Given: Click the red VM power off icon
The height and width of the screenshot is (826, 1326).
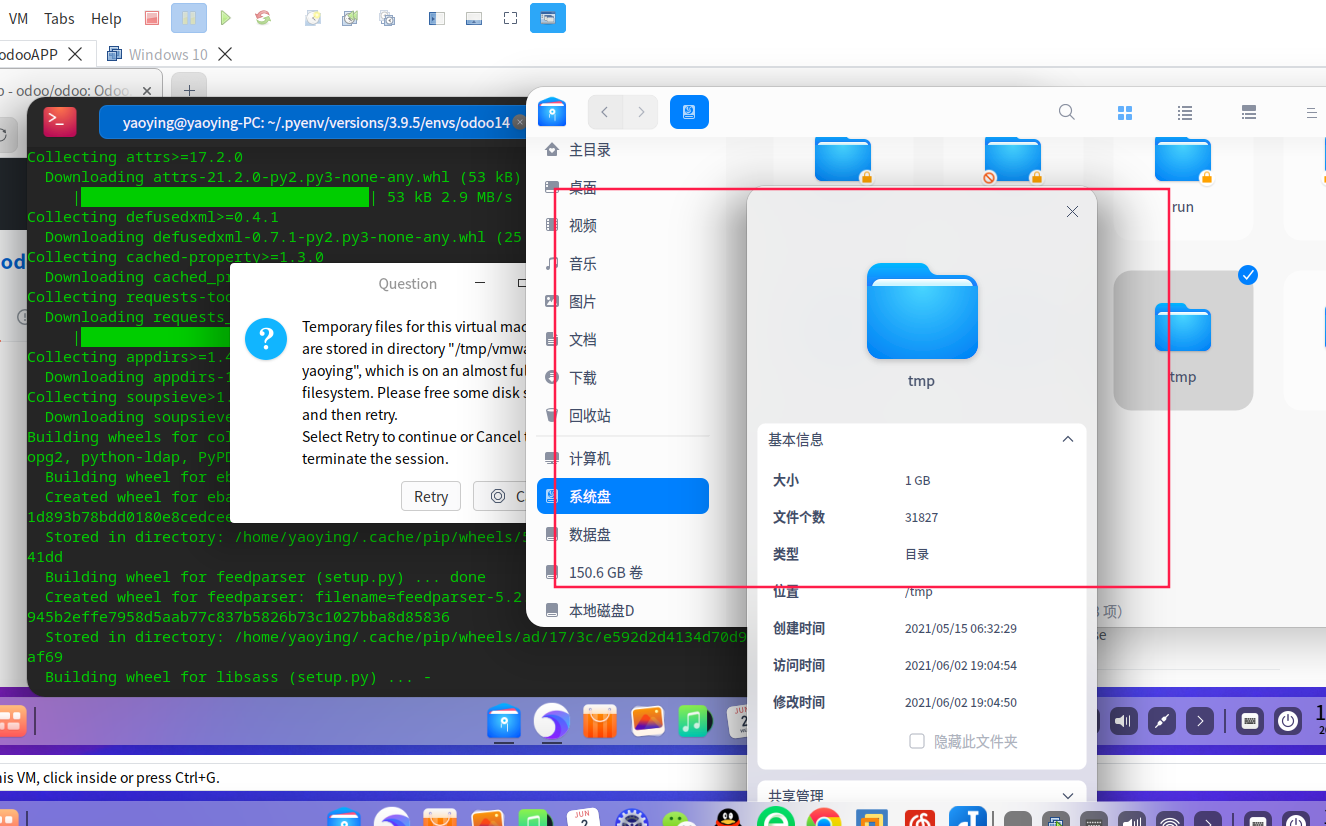Looking at the screenshot, I should coord(152,18).
